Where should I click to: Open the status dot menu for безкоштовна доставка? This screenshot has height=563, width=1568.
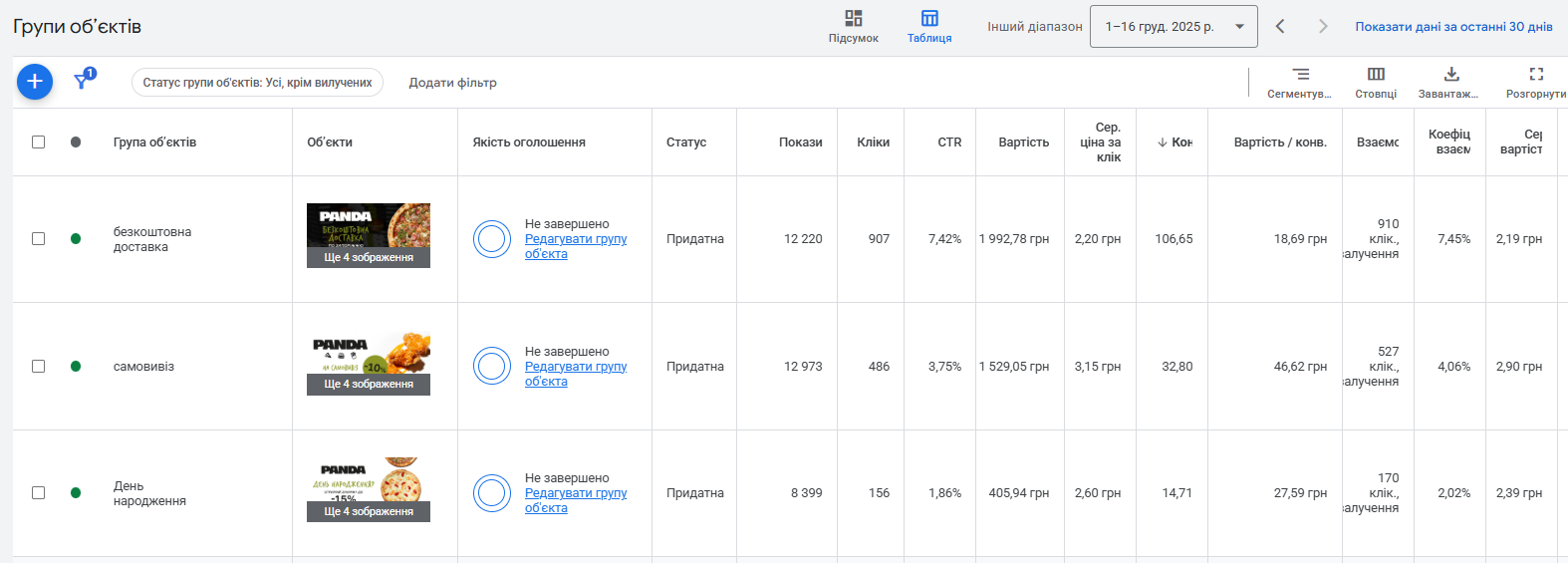[x=76, y=238]
